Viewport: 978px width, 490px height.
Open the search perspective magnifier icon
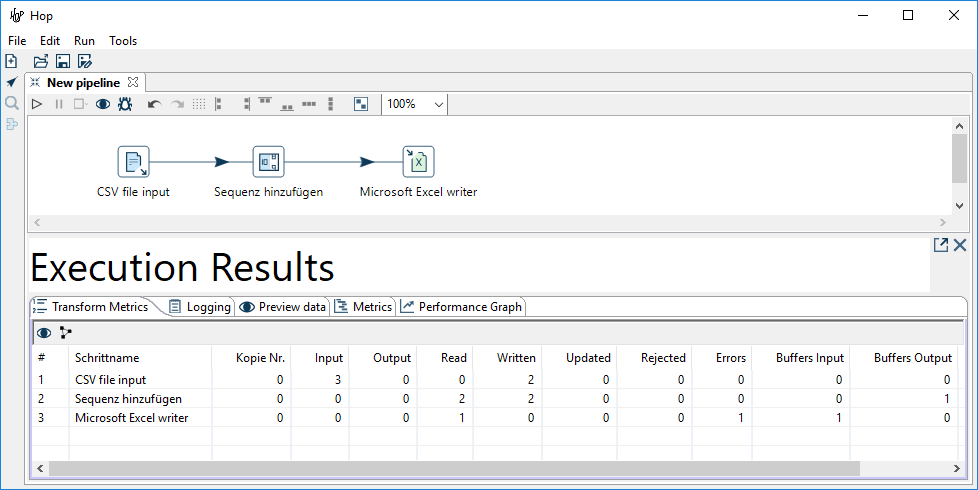[11, 103]
